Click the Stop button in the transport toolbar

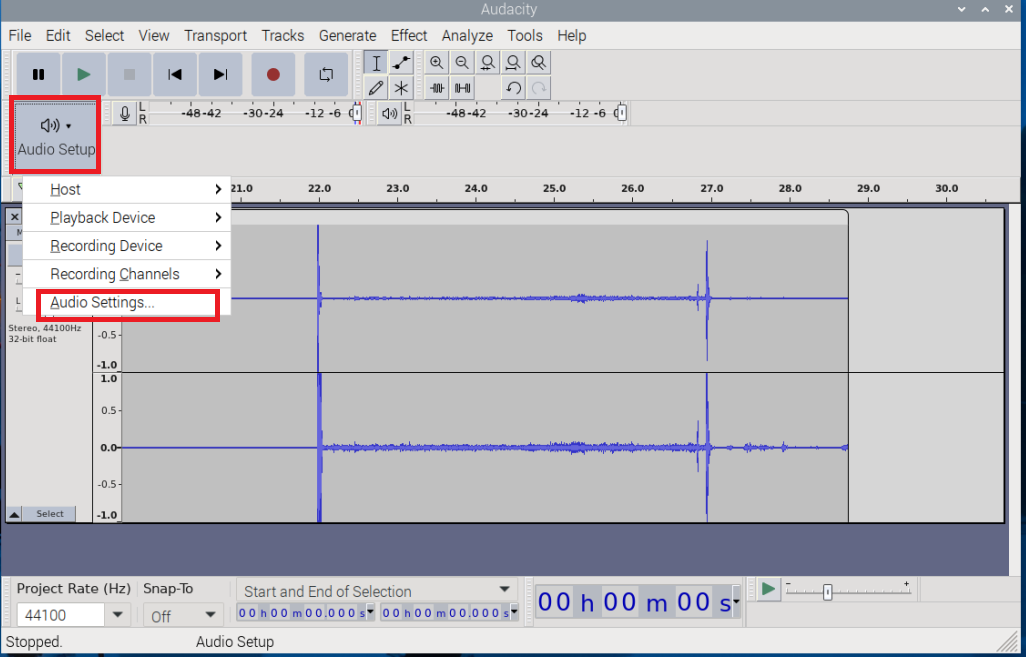(x=130, y=75)
